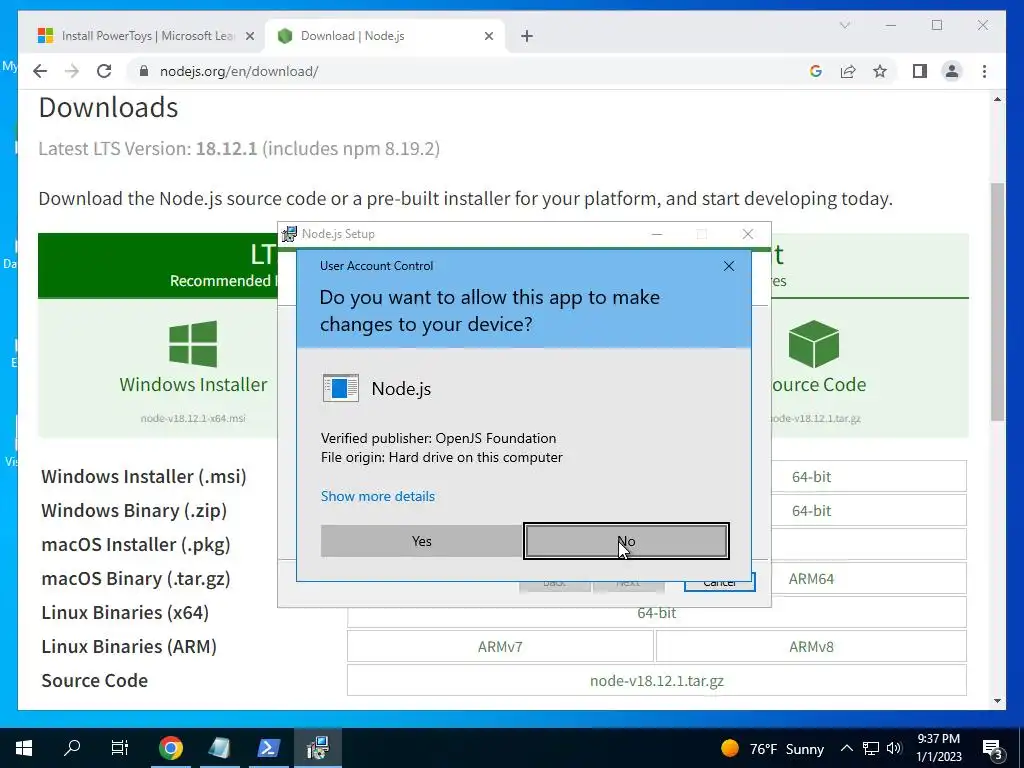Open volume control tray icon

point(894,748)
